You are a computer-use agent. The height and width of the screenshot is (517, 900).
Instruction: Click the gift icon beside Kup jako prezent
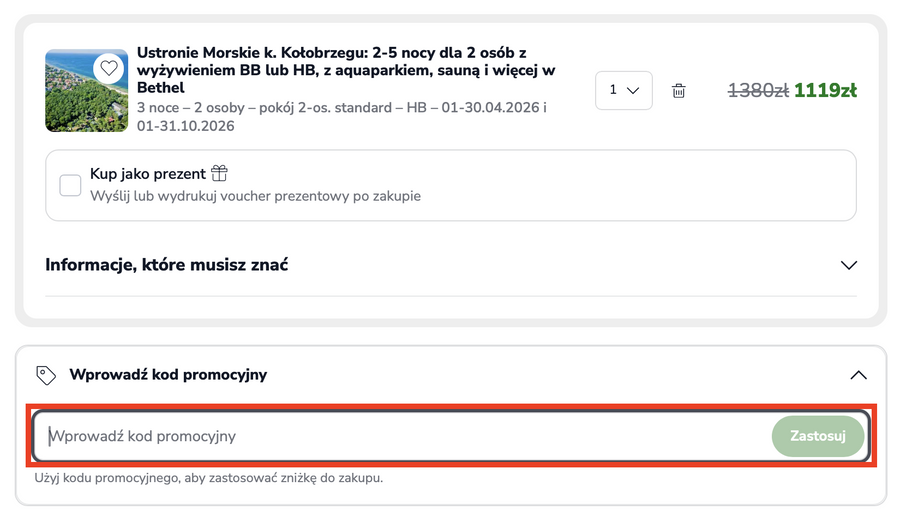click(220, 173)
